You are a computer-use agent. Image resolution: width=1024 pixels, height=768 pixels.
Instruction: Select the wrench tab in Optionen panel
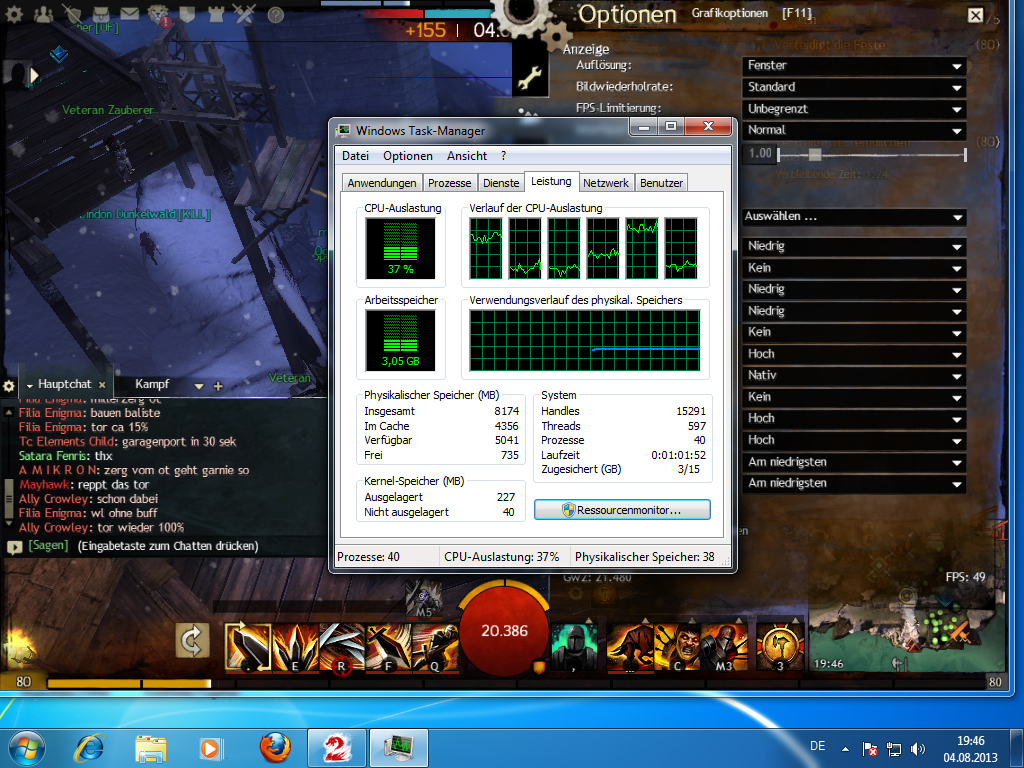530,78
